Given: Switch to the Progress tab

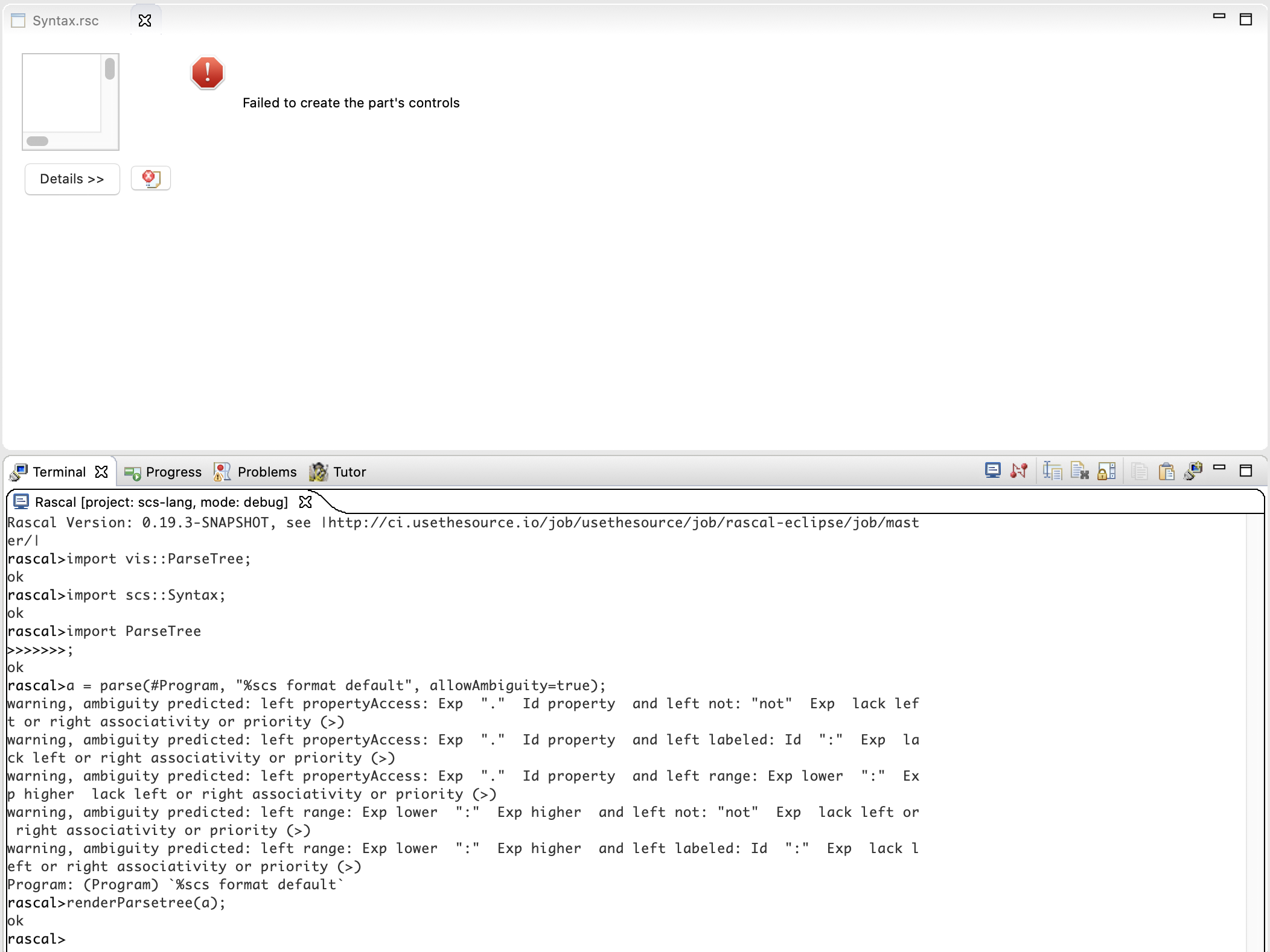Looking at the screenshot, I should click(x=174, y=472).
